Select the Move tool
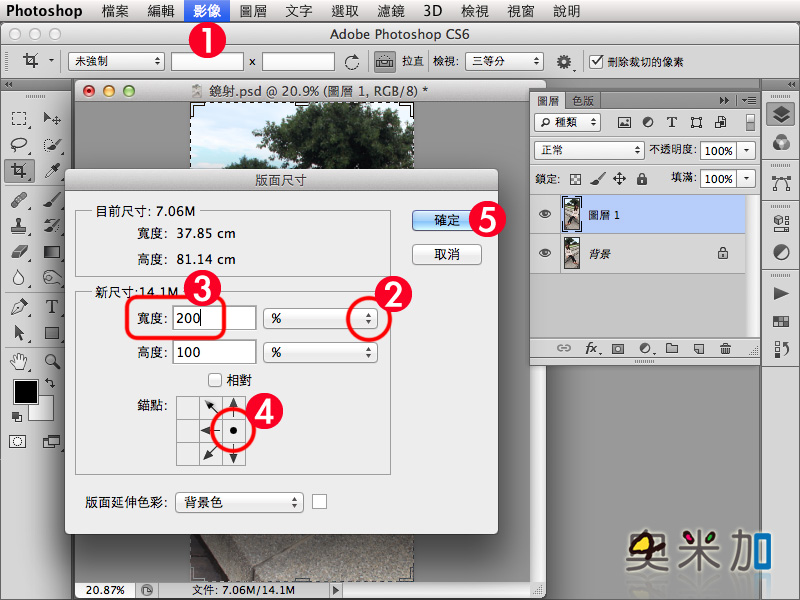The height and width of the screenshot is (600, 800). (52, 118)
